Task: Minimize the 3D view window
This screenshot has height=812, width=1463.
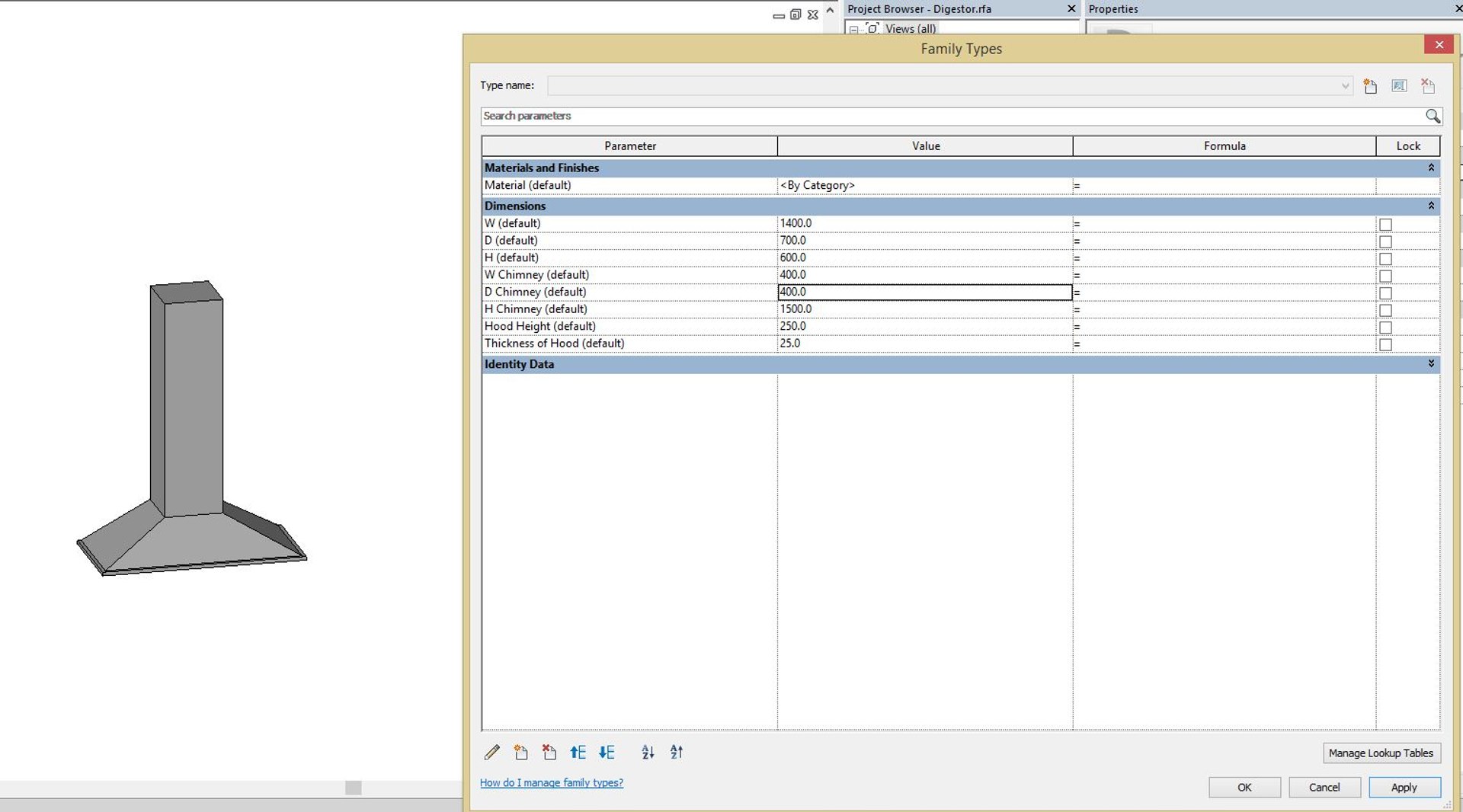Action: 779,15
